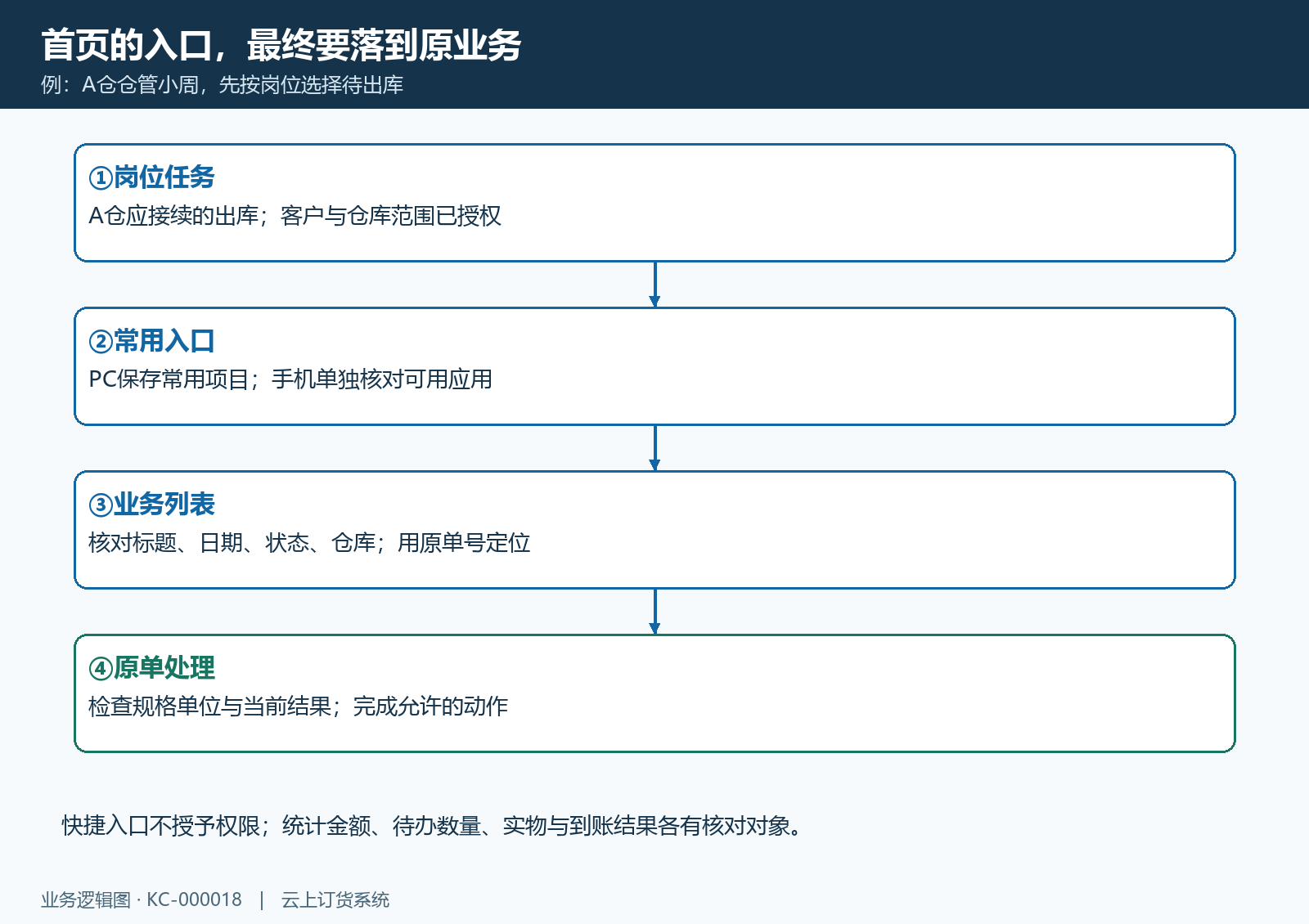1309x924 pixels.
Task: Click the note 快捷入口不授予权限 sentence
Action: (434, 826)
